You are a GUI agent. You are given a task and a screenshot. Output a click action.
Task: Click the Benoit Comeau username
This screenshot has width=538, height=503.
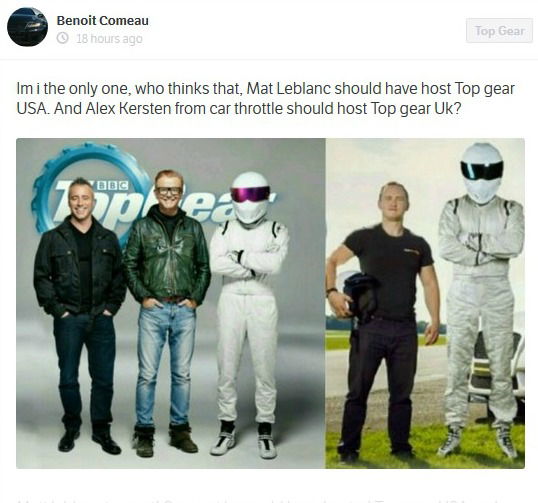tap(103, 21)
